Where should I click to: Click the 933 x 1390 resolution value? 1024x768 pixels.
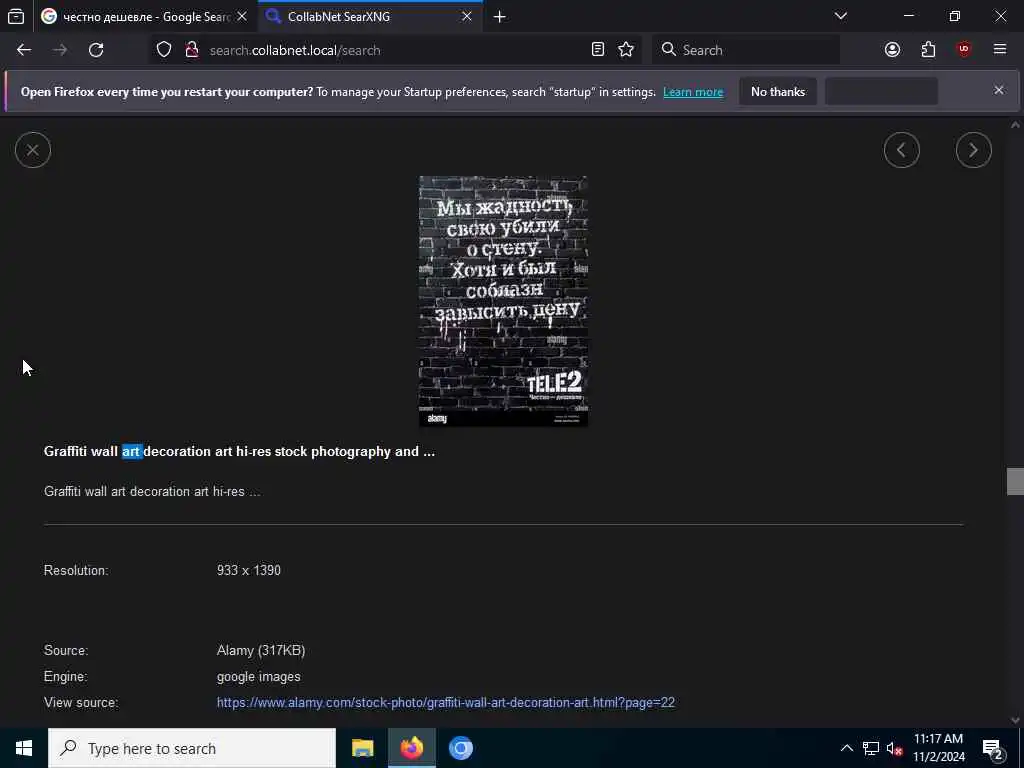coord(249,570)
